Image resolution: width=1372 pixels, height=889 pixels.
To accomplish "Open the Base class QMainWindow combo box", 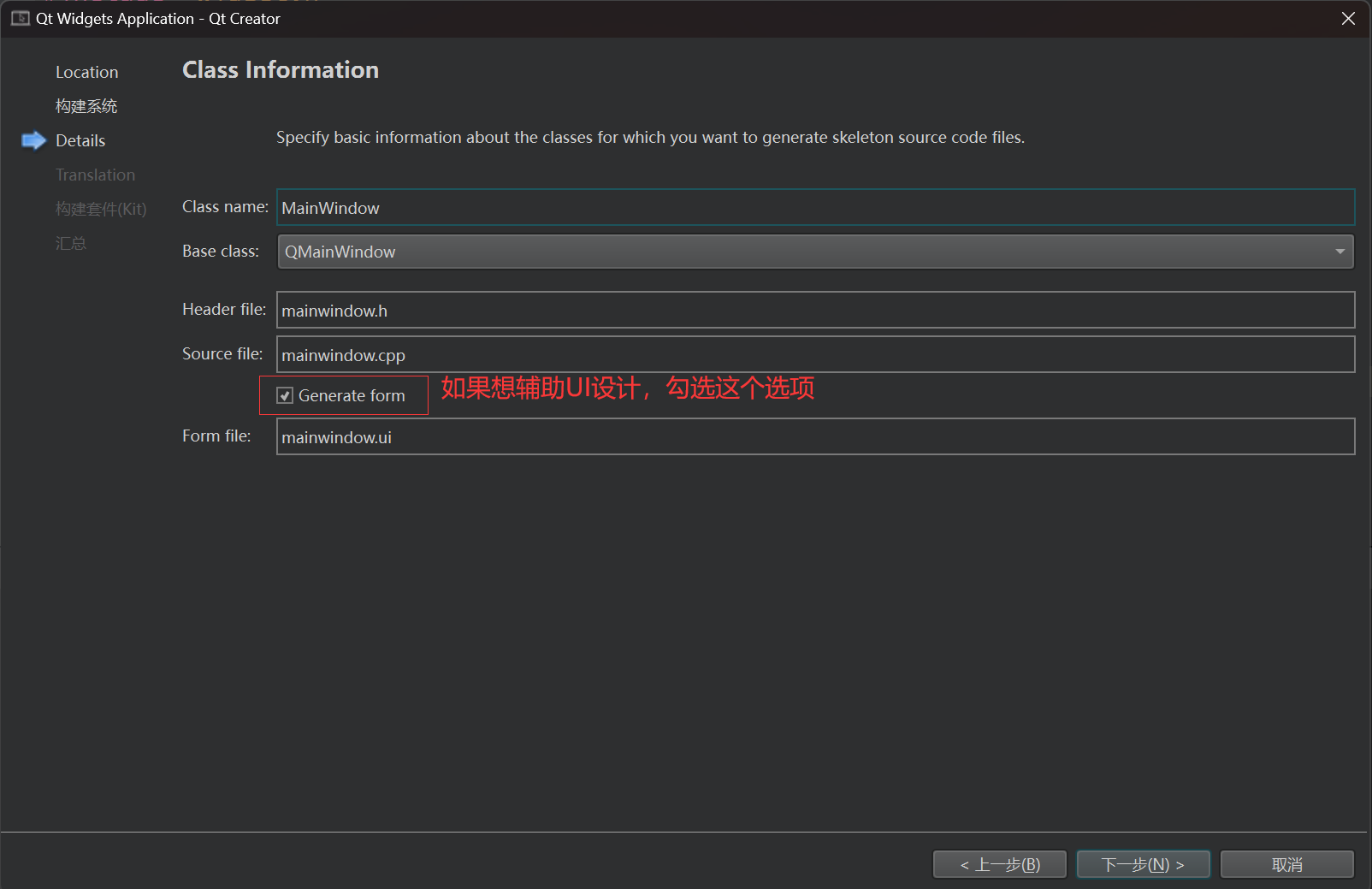I will pyautogui.click(x=804, y=252).
